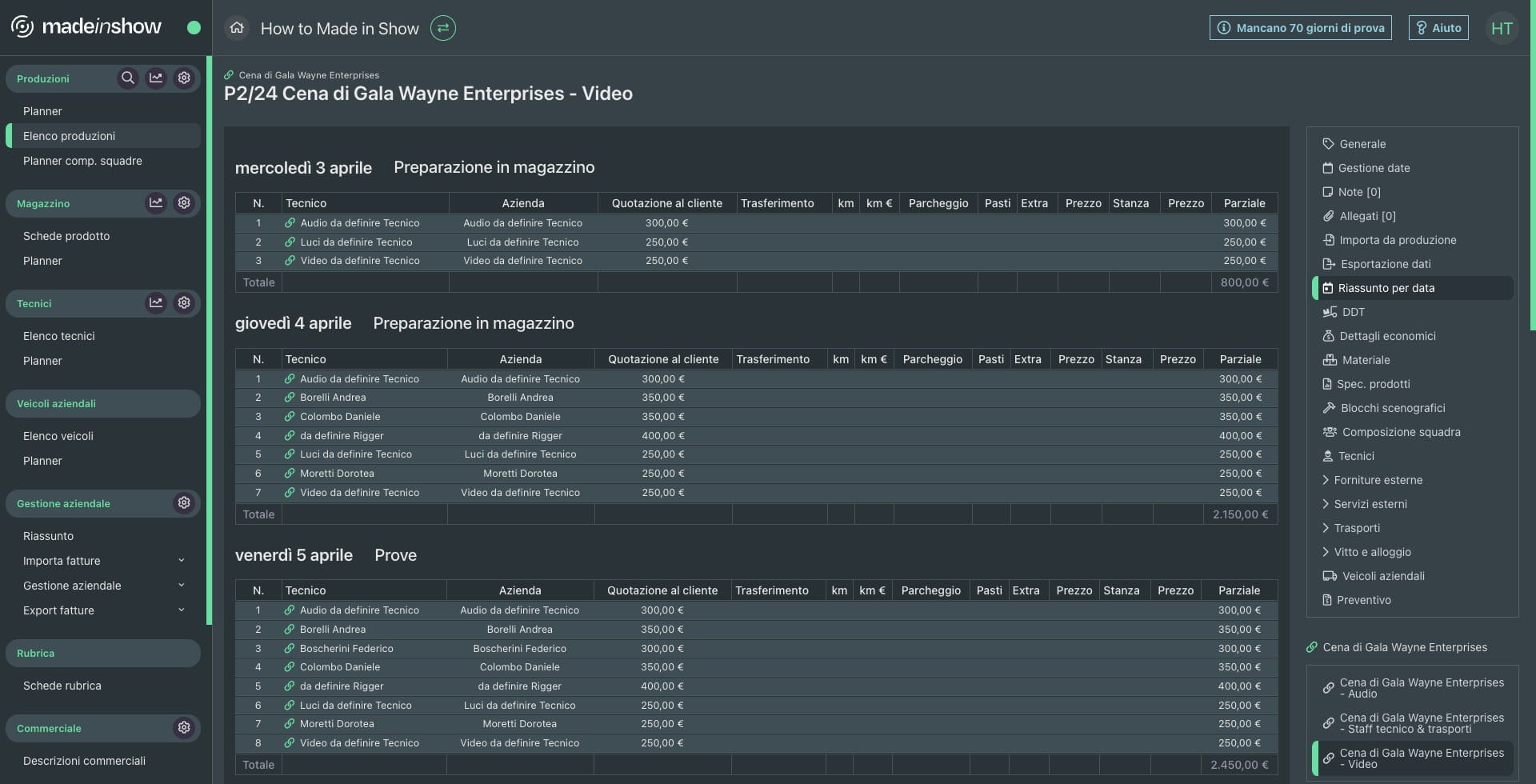Image resolution: width=1536 pixels, height=784 pixels.
Task: Click the Aiuto help button
Action: 1438,28
